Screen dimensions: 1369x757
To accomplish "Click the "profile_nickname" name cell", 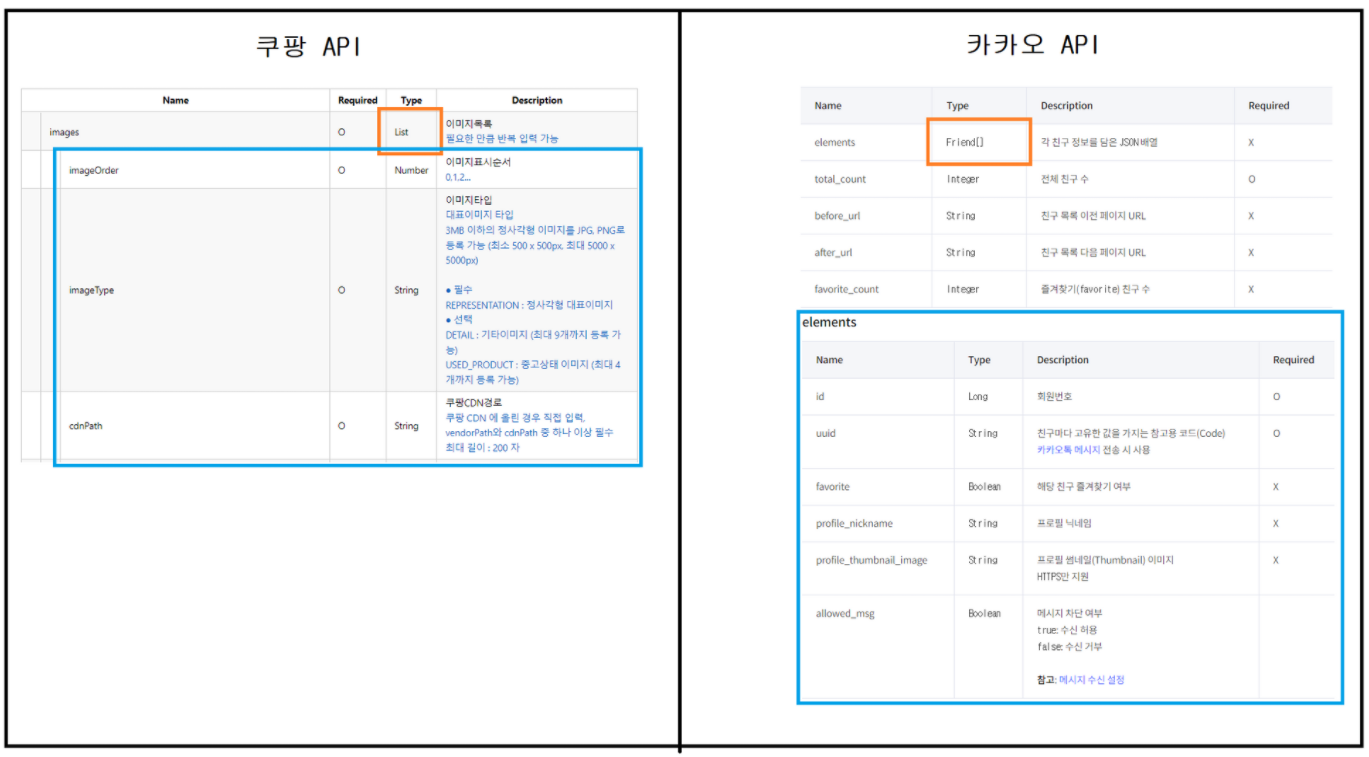I will point(854,524).
